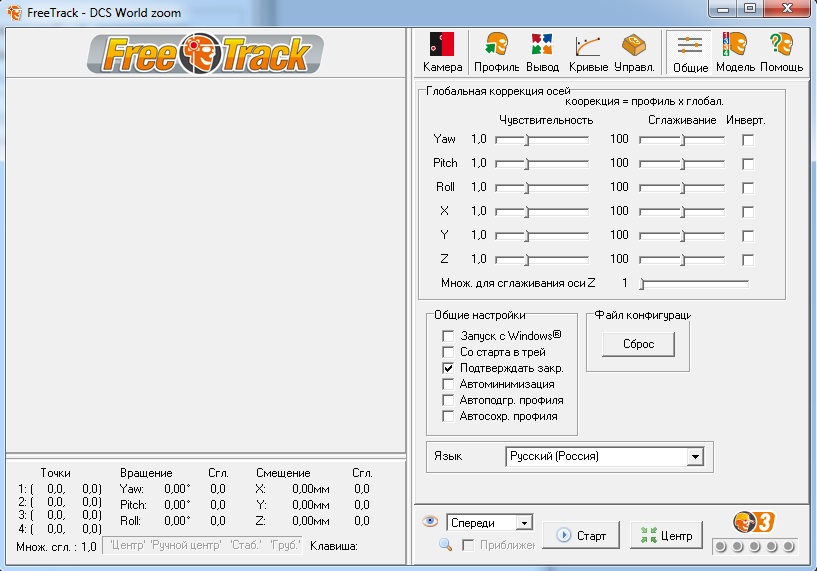
Task: Click the eye view icon
Action: pos(430,520)
